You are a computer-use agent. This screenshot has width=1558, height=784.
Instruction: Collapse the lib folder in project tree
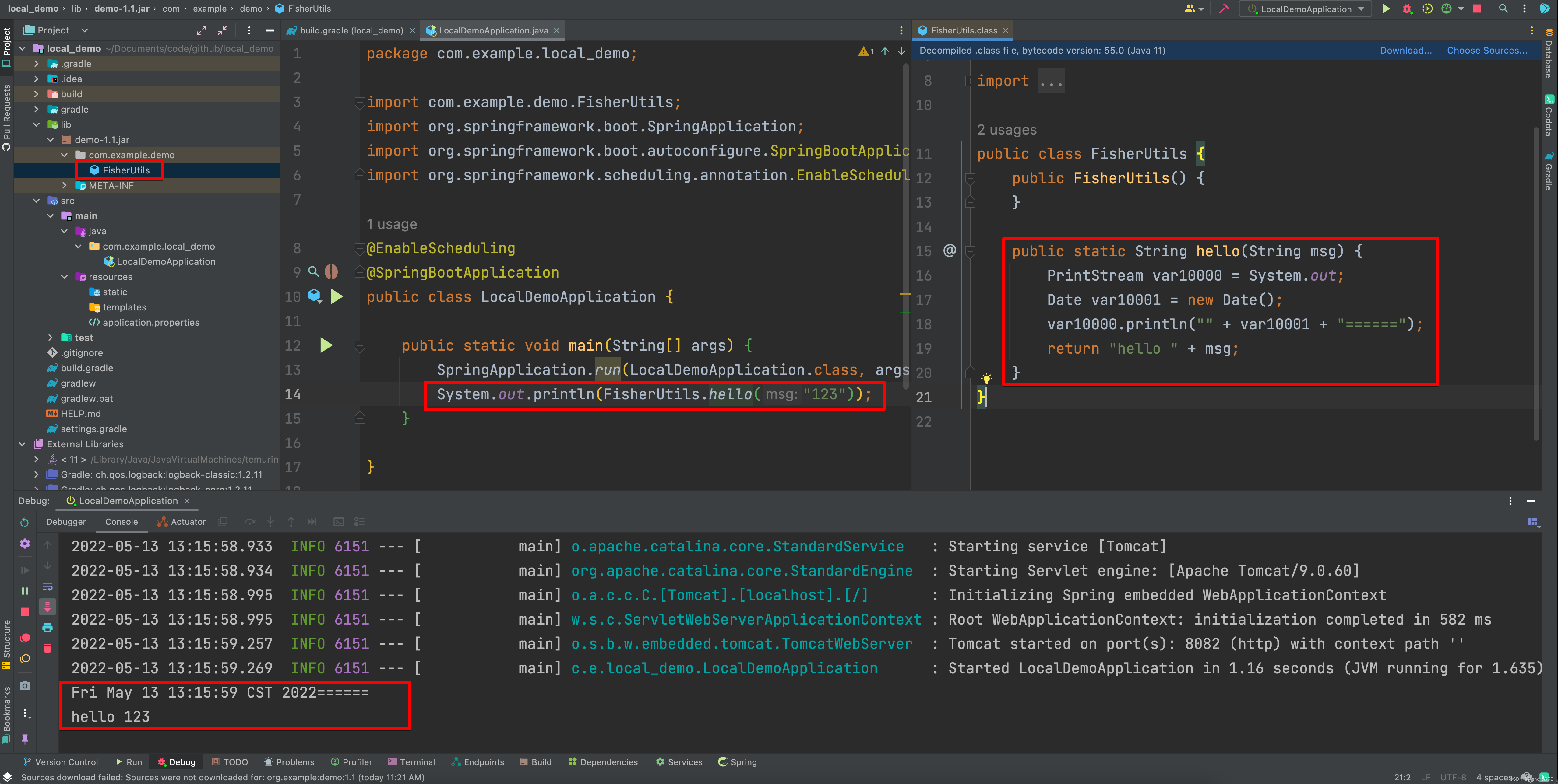pos(36,124)
